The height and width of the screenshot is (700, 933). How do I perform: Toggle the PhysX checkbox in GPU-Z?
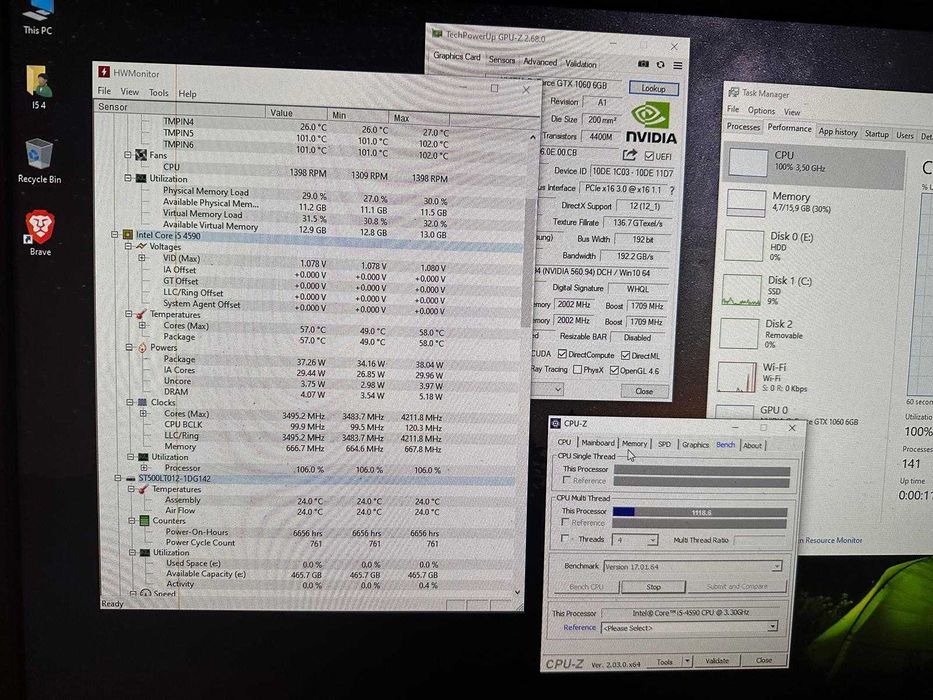pyautogui.click(x=577, y=370)
